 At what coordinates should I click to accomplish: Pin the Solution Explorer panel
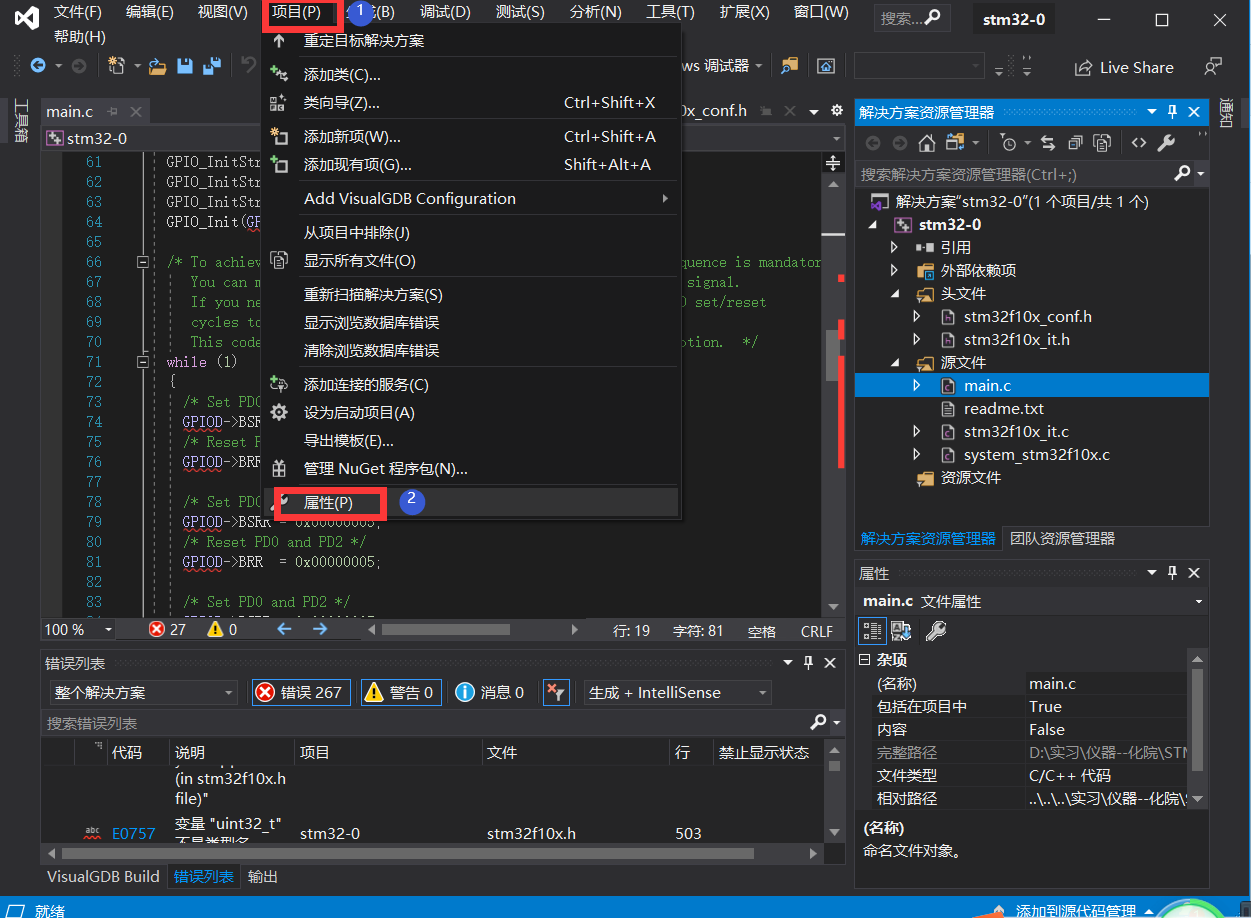click(x=1172, y=112)
